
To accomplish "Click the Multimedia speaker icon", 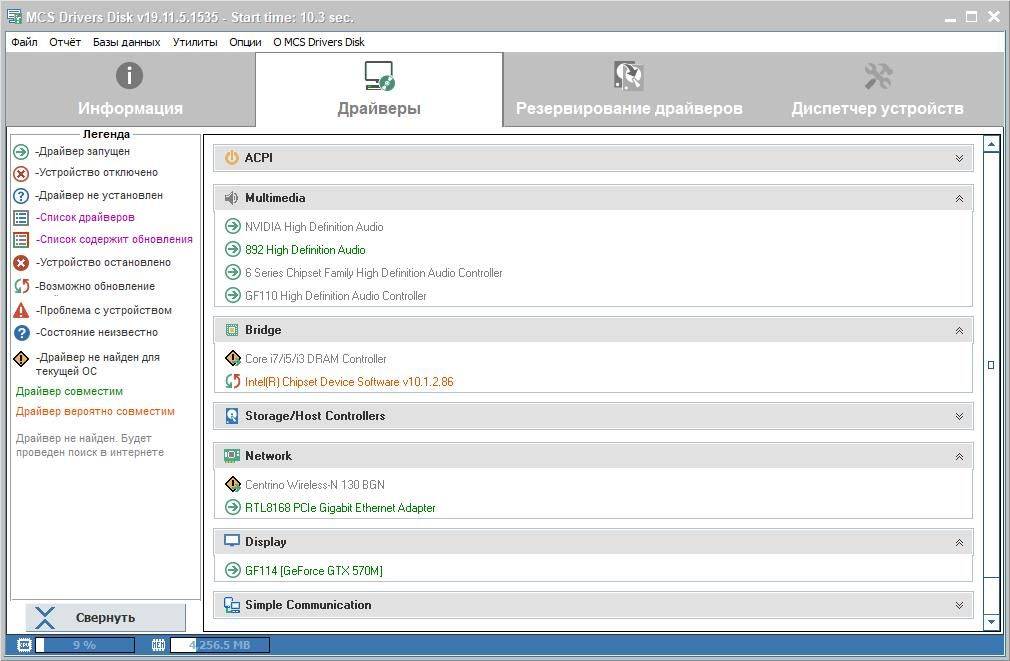I will click(231, 198).
